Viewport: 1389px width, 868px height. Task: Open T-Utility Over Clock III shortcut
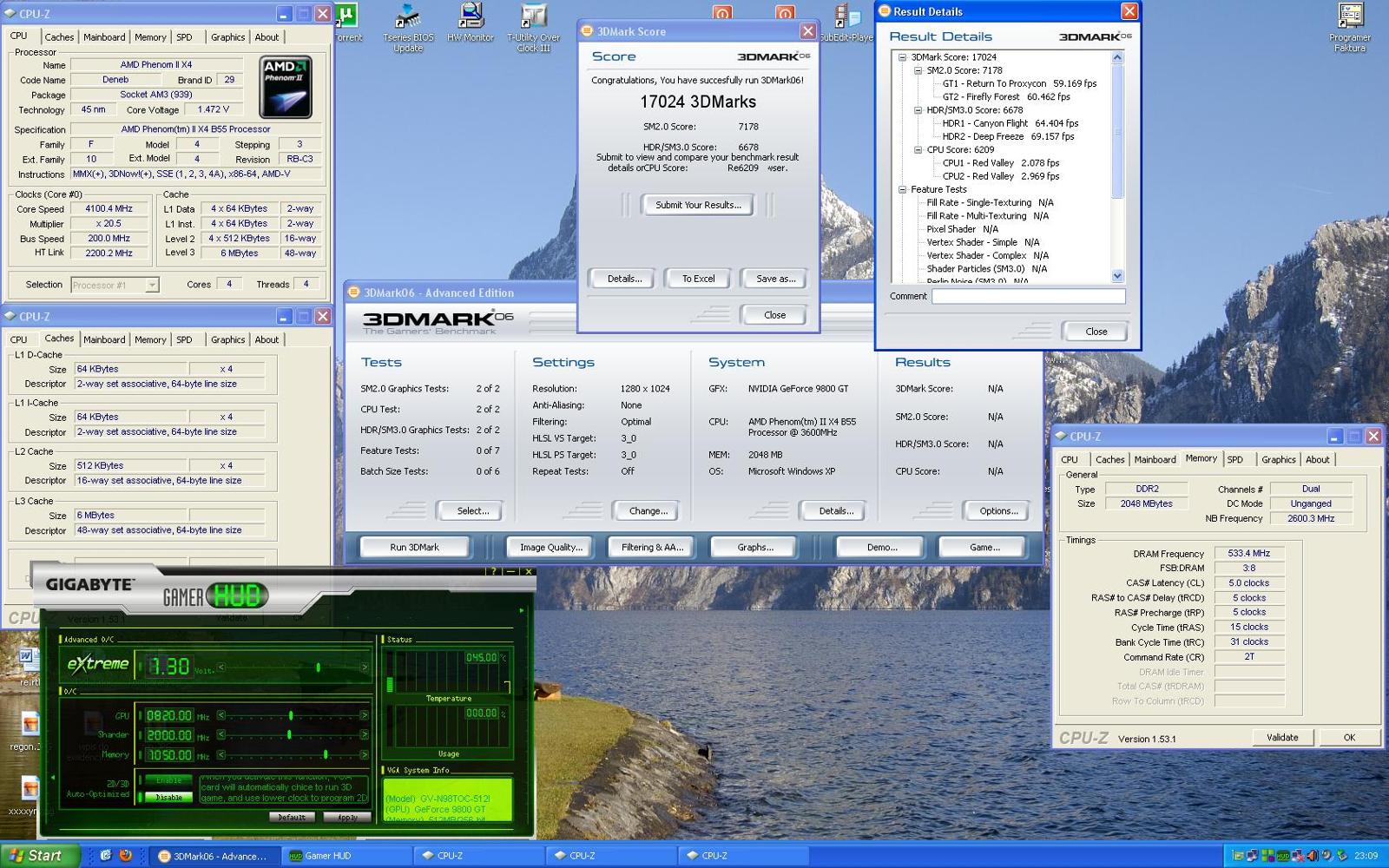coord(533,27)
